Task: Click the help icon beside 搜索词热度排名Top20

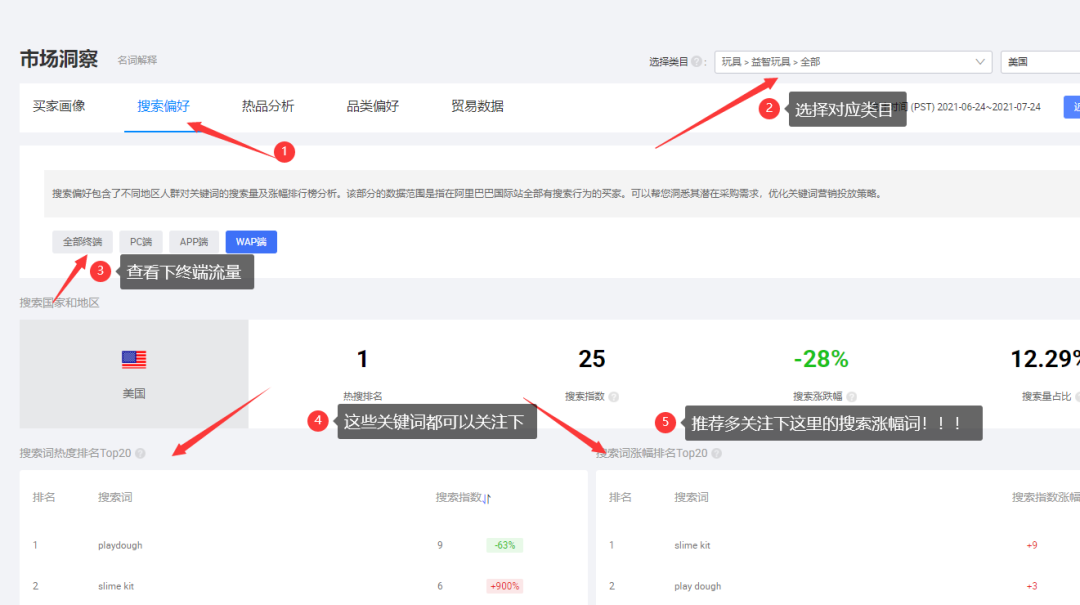Action: (x=141, y=453)
